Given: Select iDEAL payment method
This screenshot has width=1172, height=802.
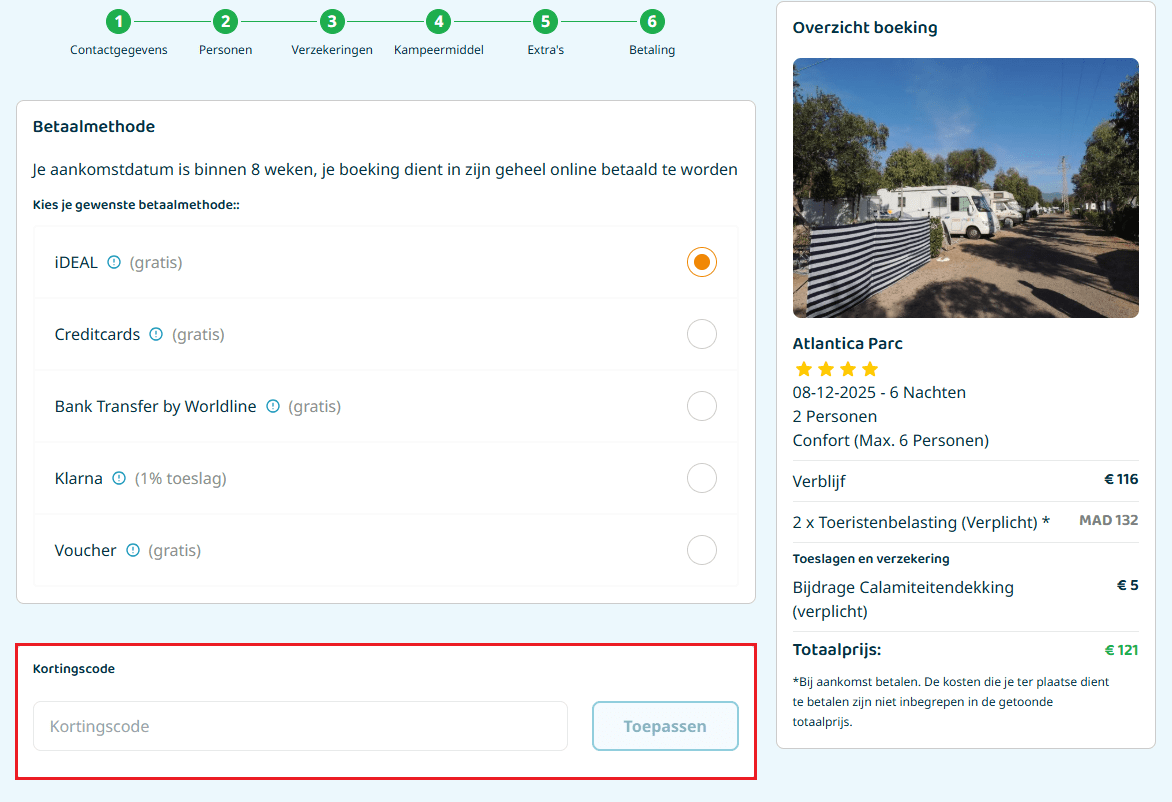Looking at the screenshot, I should [x=702, y=261].
